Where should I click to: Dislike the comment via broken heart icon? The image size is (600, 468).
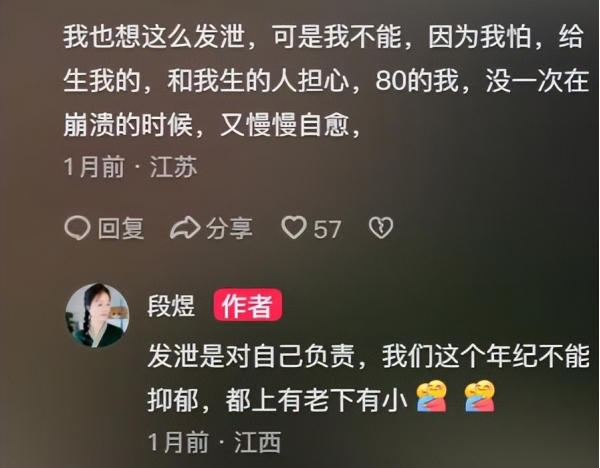(381, 228)
